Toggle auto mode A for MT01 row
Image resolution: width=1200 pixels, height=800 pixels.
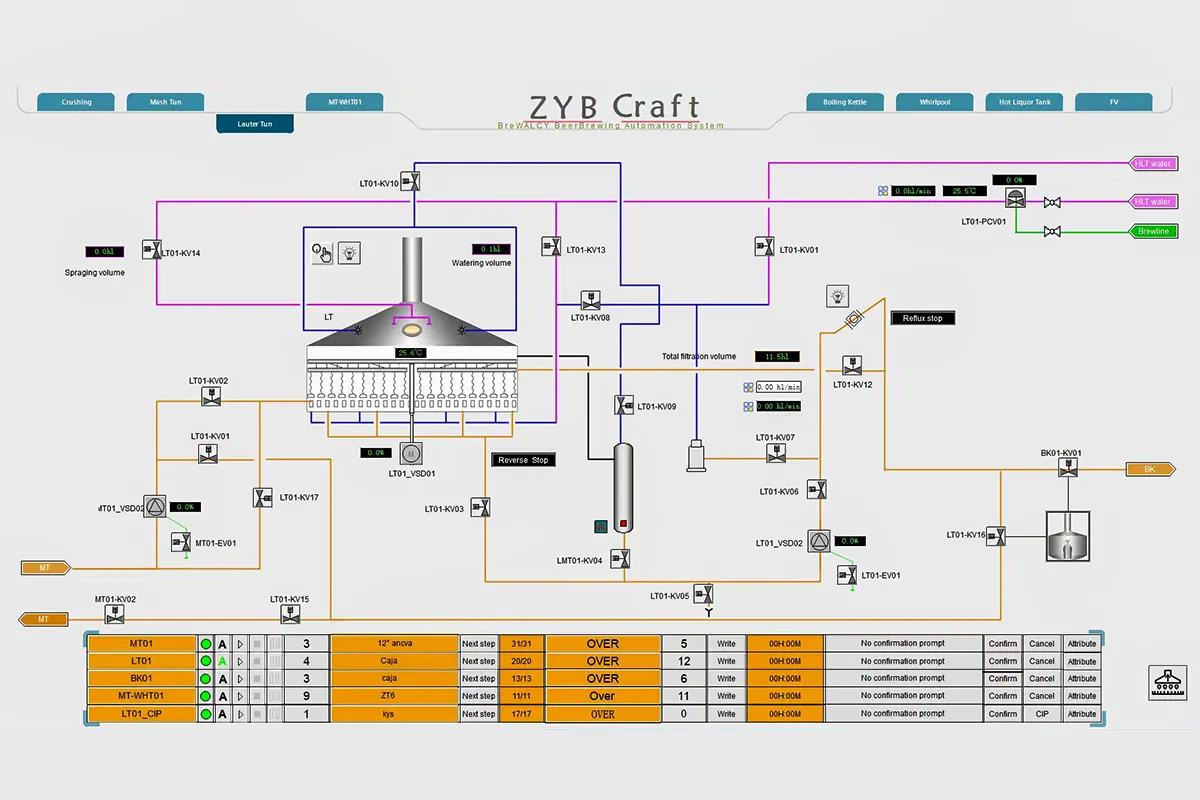point(223,644)
